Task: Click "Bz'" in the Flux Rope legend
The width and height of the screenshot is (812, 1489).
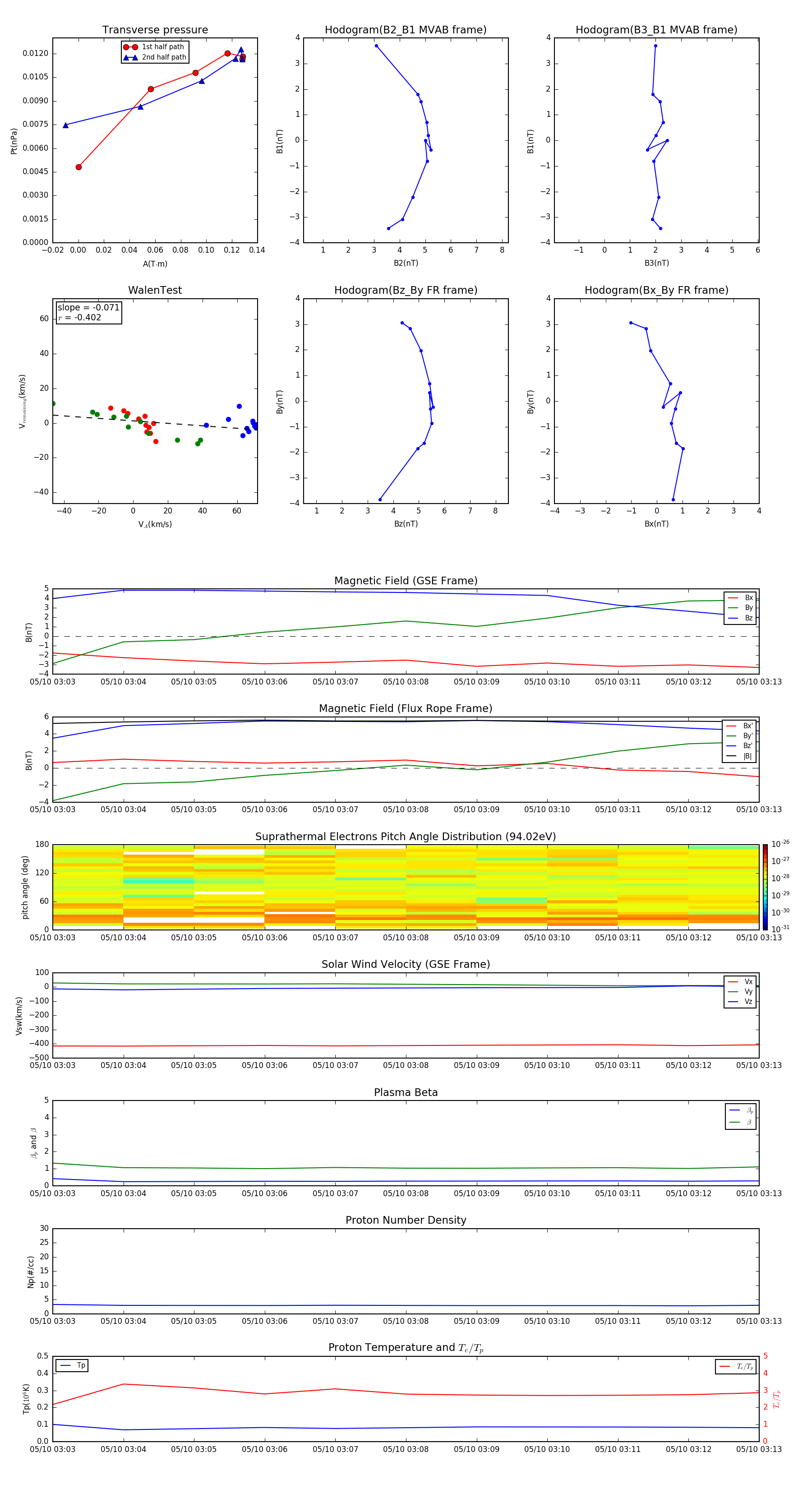Action: [748, 746]
